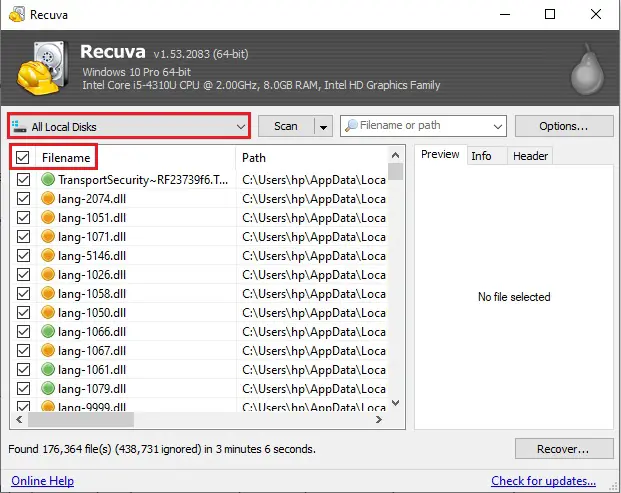Uncheck lang-1071.dll checkbox
Screen dimensions: 621x493
point(23,236)
